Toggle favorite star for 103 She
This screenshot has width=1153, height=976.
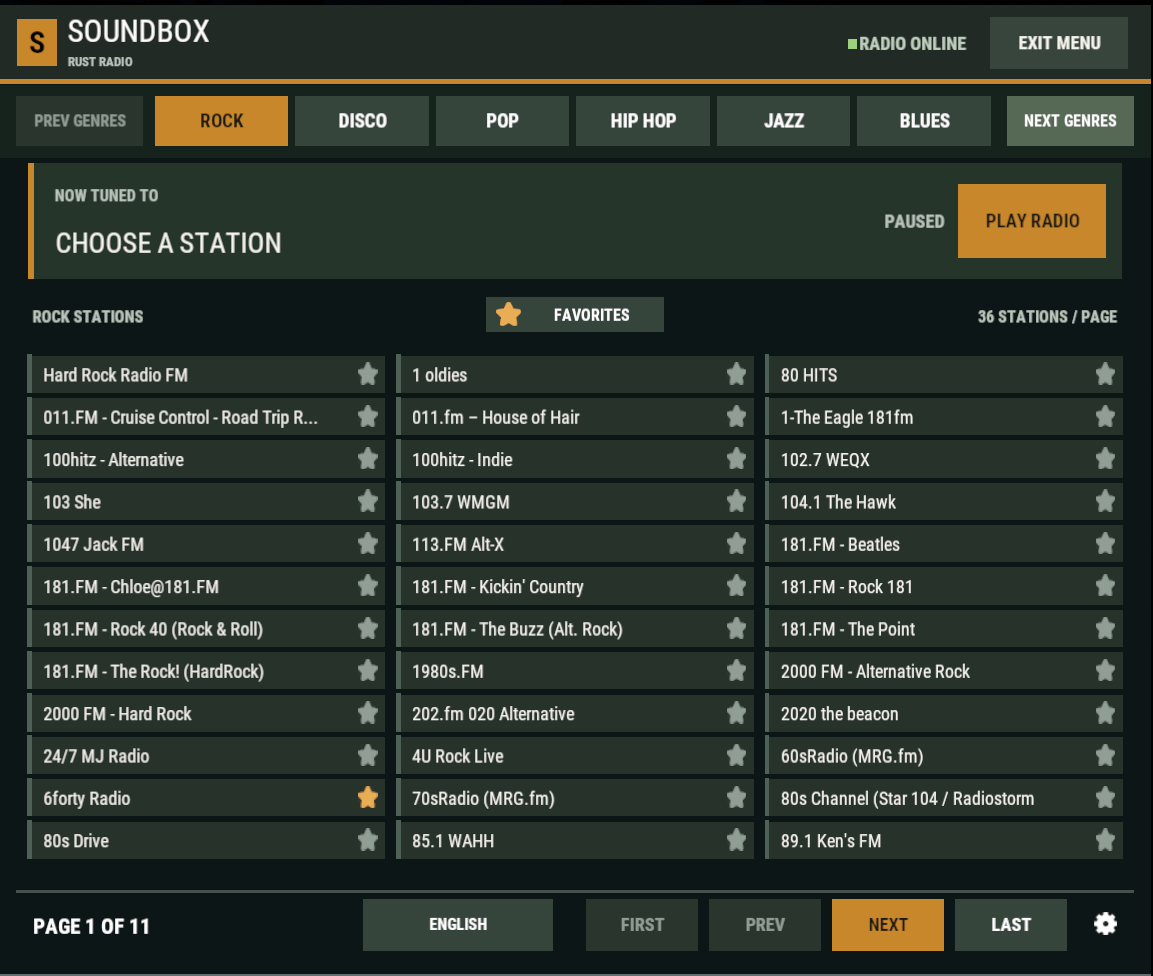(x=368, y=502)
